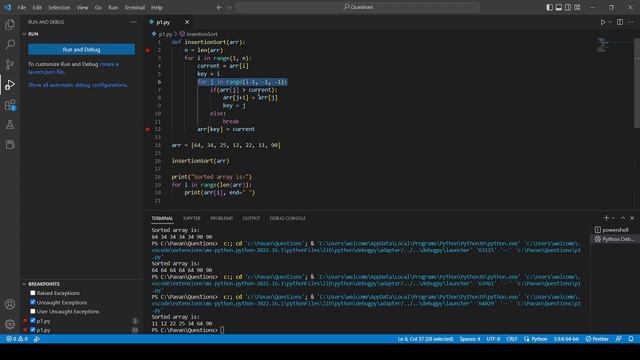This screenshot has width=640, height=360.
Task: Toggle the secondary side bar layout icon
Action: click(568, 7)
